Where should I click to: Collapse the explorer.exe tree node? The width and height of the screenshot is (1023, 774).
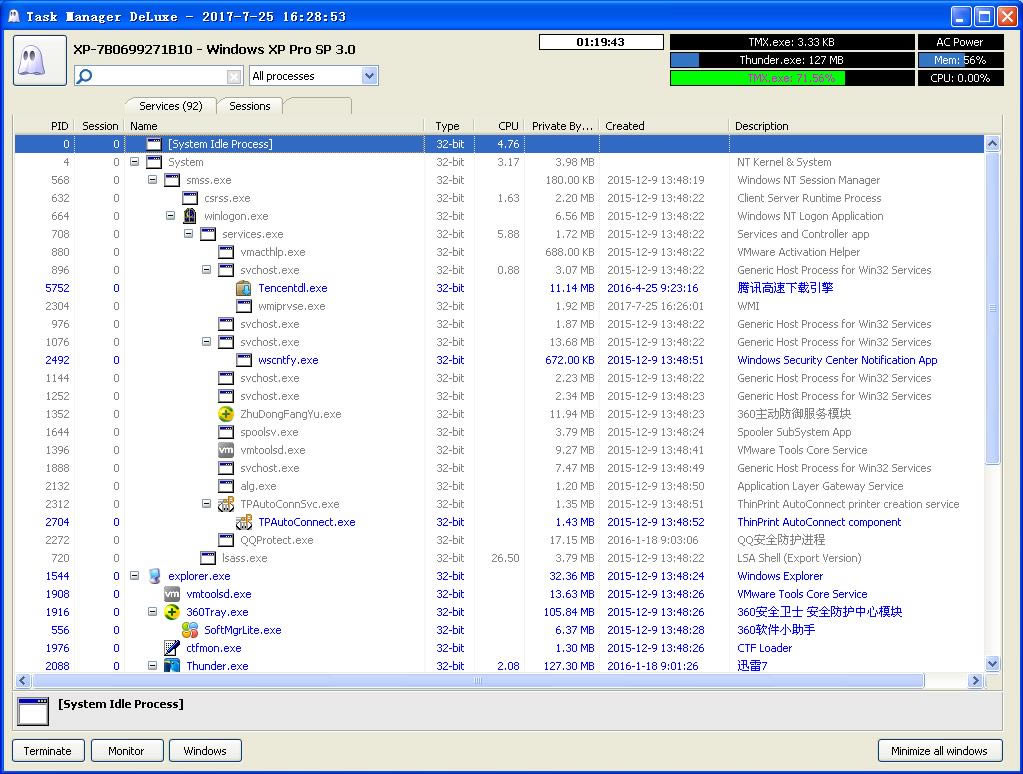(x=134, y=576)
